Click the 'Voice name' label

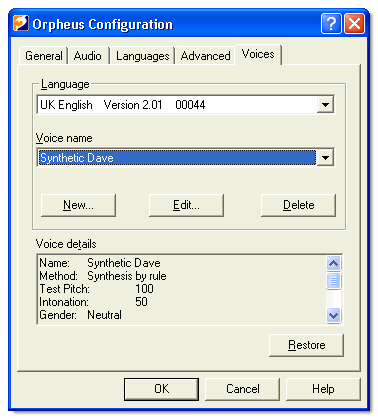(64, 138)
